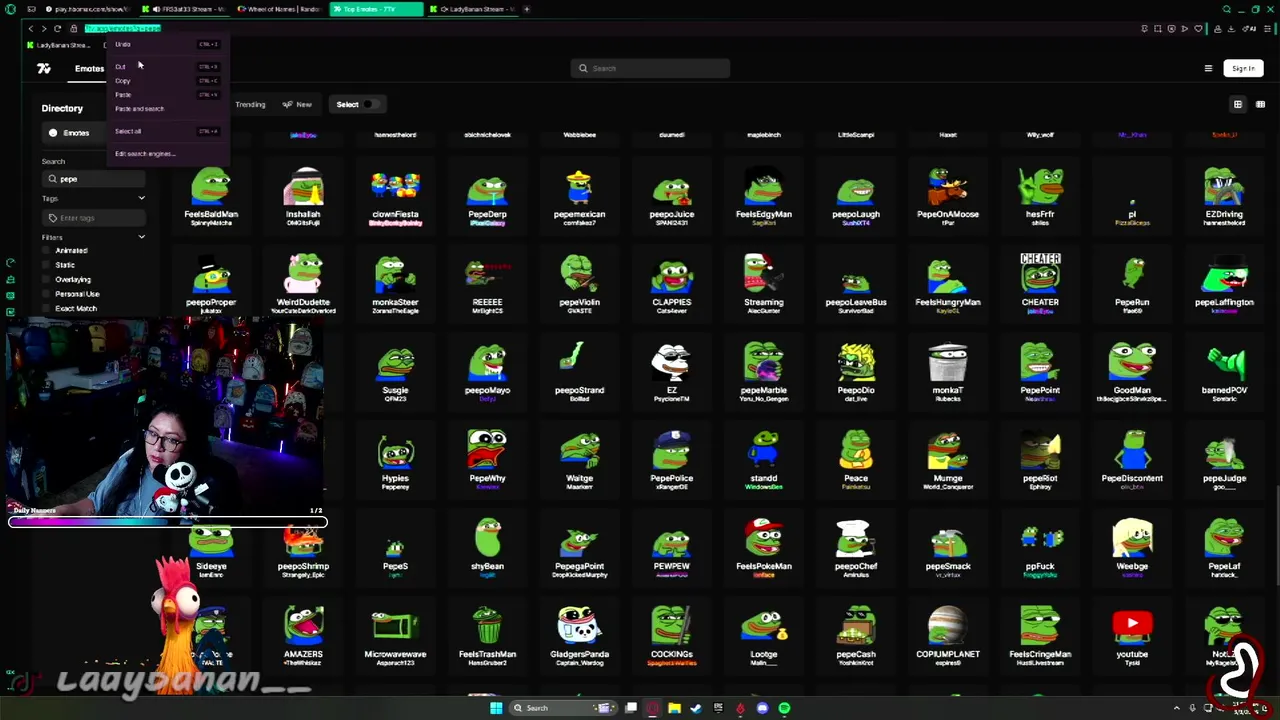The width and height of the screenshot is (1280, 720).
Task: Open the PepeOnAMoose emote
Action: coord(947,195)
